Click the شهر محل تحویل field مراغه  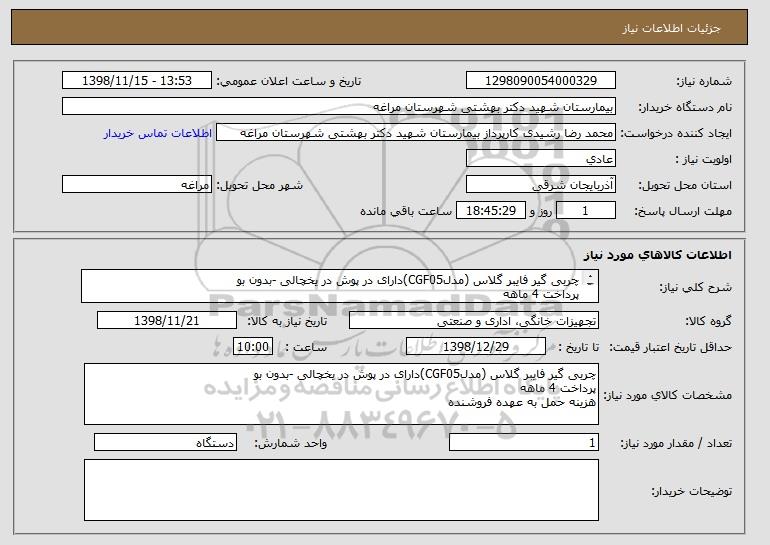tap(137, 185)
